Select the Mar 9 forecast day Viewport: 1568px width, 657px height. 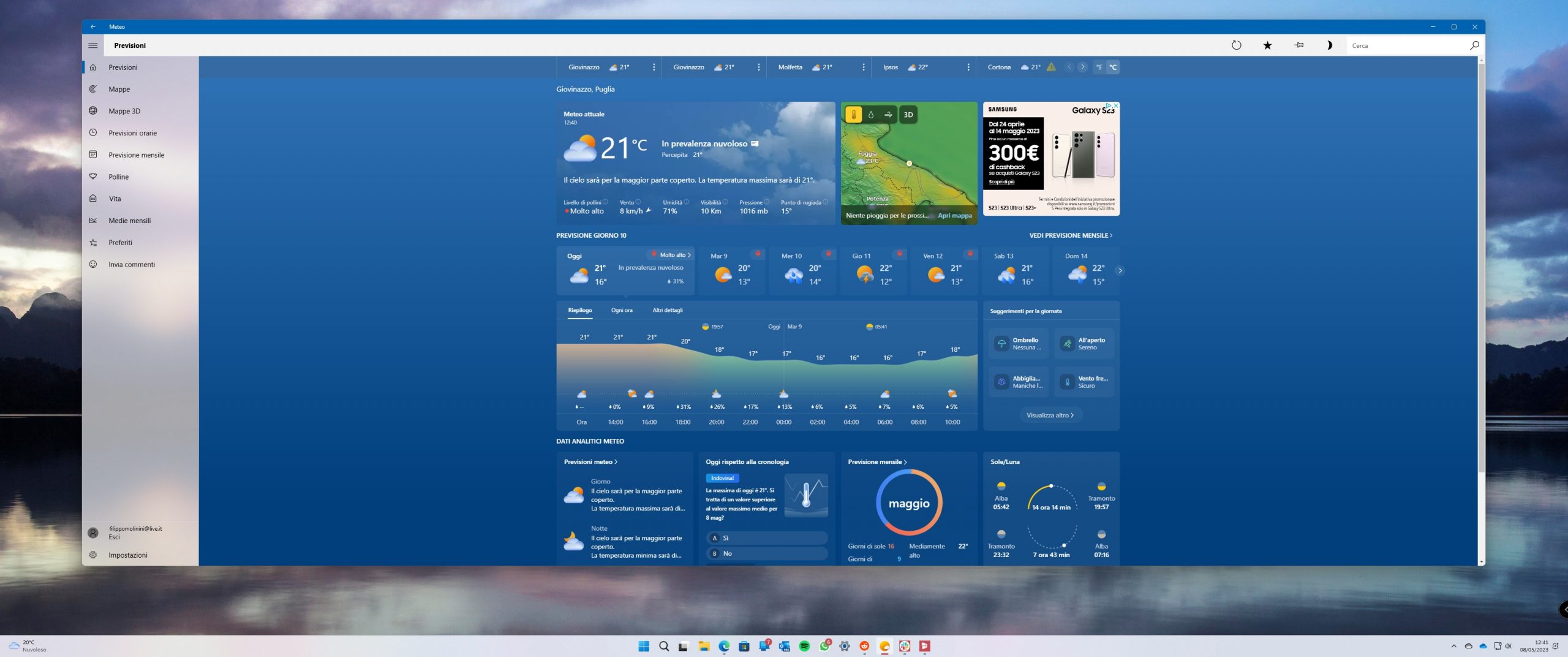tap(731, 271)
